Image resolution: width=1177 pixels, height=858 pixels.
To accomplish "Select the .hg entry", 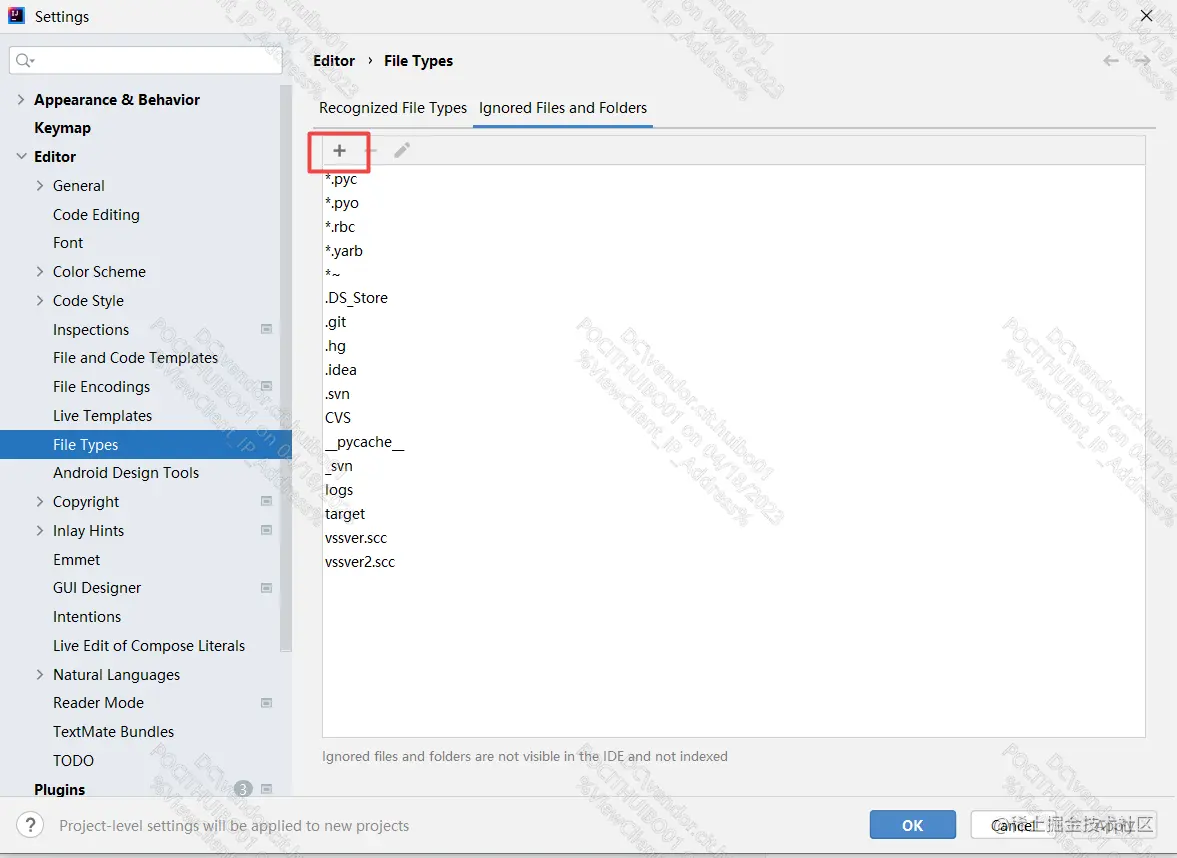I will [x=335, y=346].
